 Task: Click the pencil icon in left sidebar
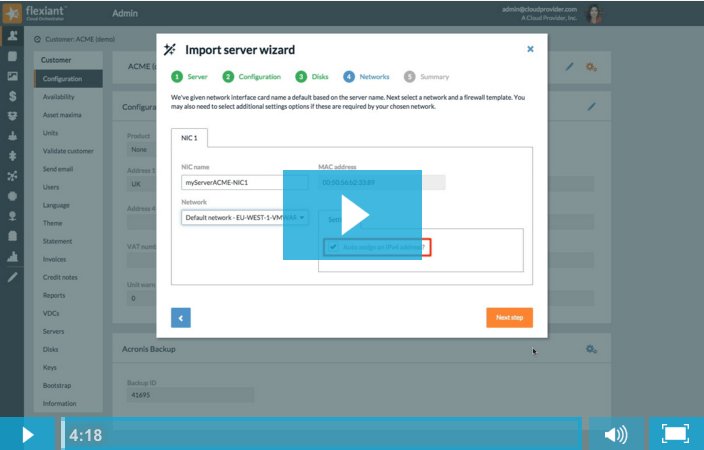tap(13, 277)
